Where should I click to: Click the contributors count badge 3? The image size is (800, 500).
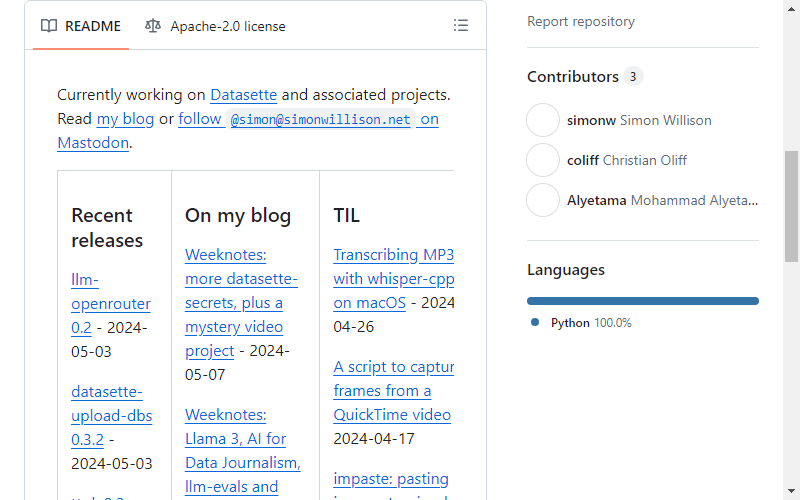click(x=633, y=77)
